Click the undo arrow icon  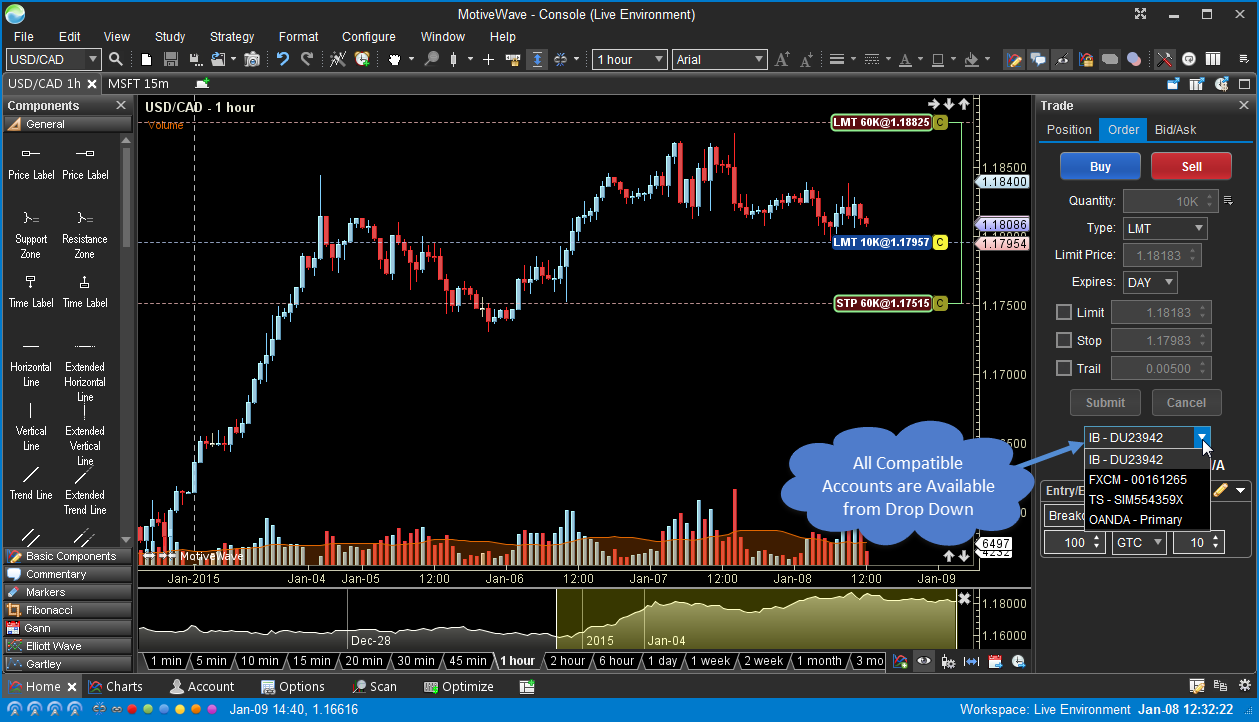click(283, 60)
